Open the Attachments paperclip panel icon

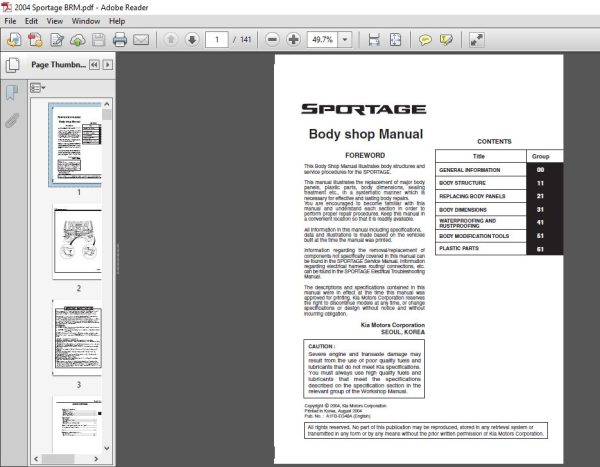(x=12, y=120)
